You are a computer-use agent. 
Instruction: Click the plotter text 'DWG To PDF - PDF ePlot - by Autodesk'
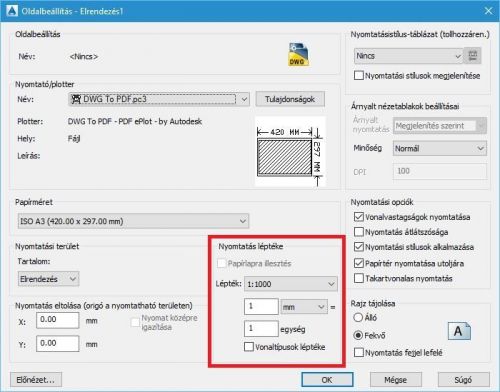click(x=135, y=121)
